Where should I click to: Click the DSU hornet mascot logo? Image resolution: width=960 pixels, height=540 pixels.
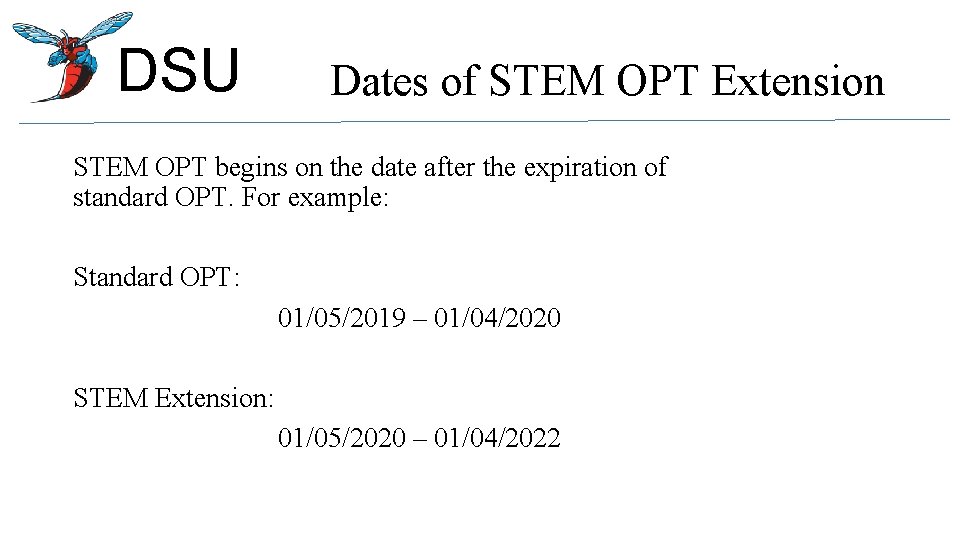click(x=72, y=56)
